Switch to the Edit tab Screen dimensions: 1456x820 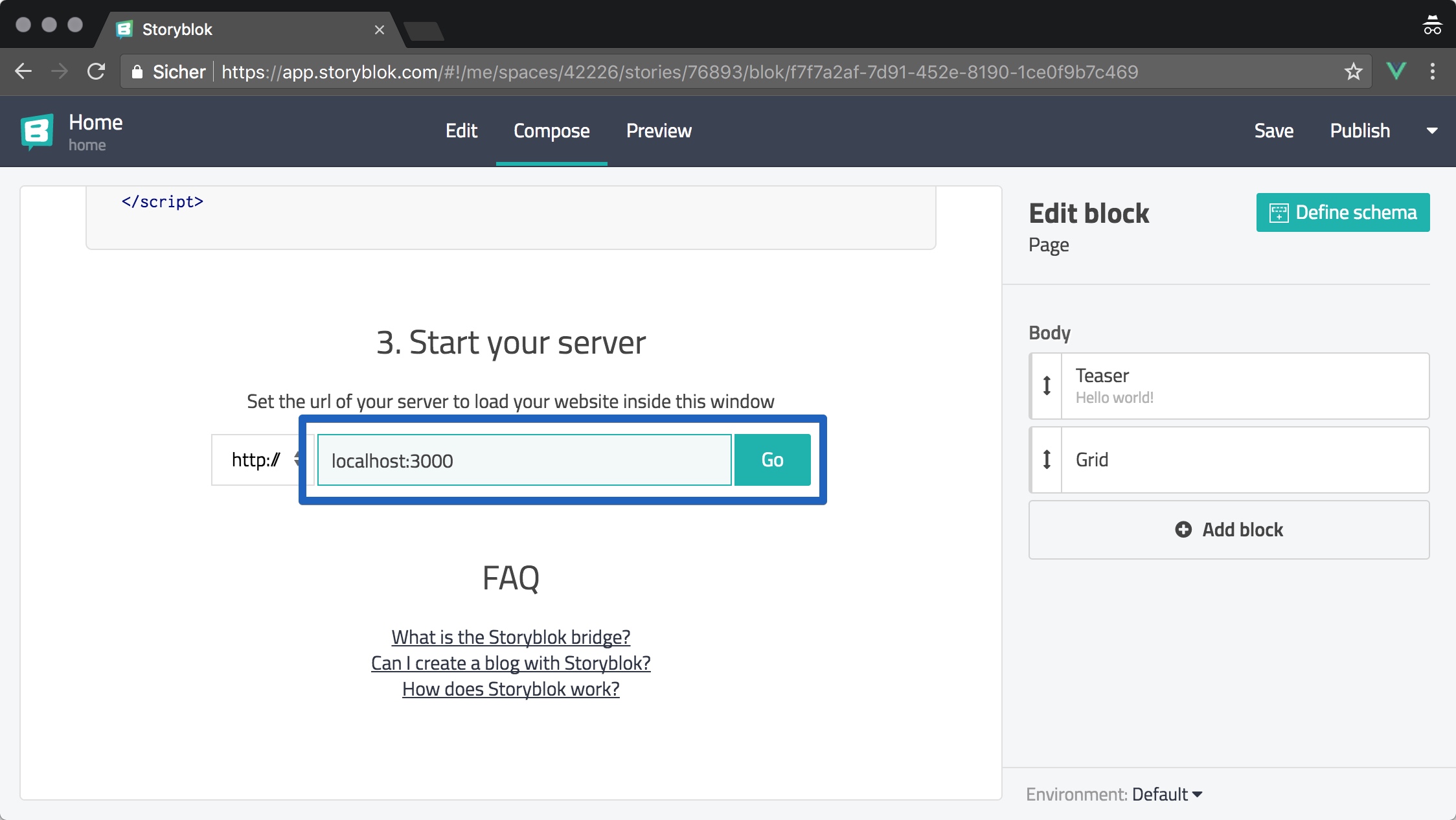tap(461, 131)
